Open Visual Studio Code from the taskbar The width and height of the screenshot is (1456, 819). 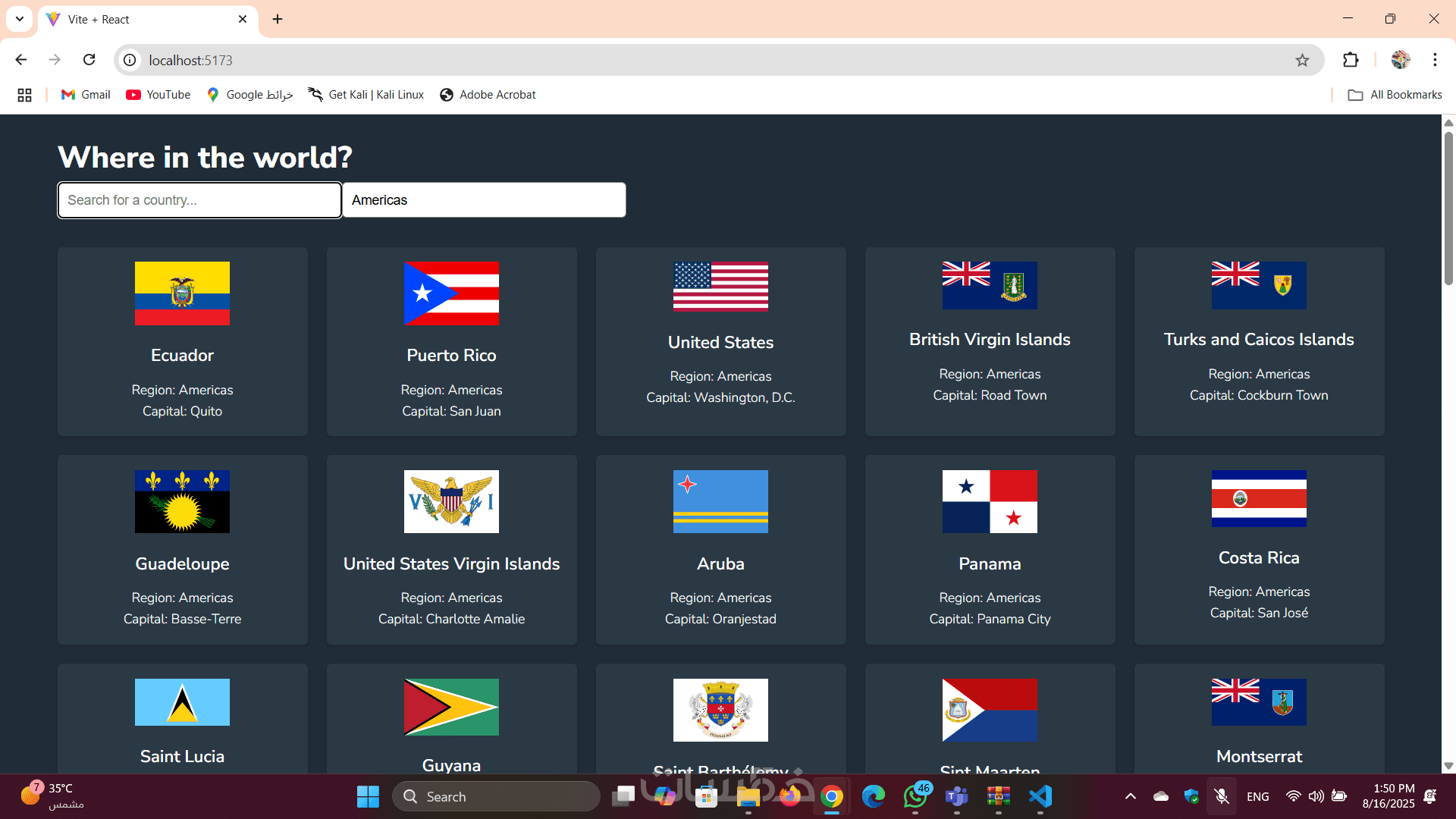tap(1040, 796)
